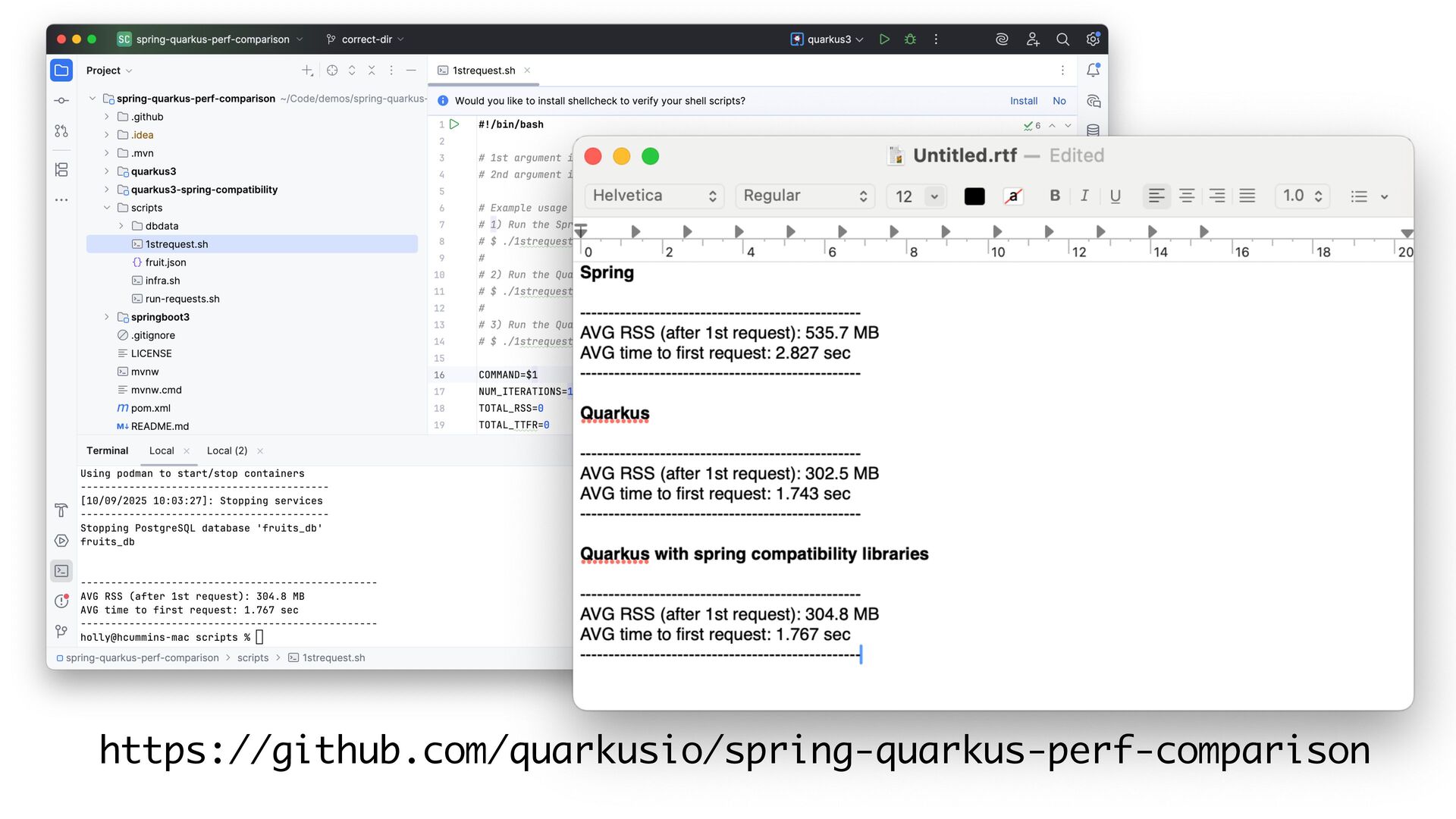
Task: Click the Run button in IDE toolbar
Action: [x=884, y=39]
